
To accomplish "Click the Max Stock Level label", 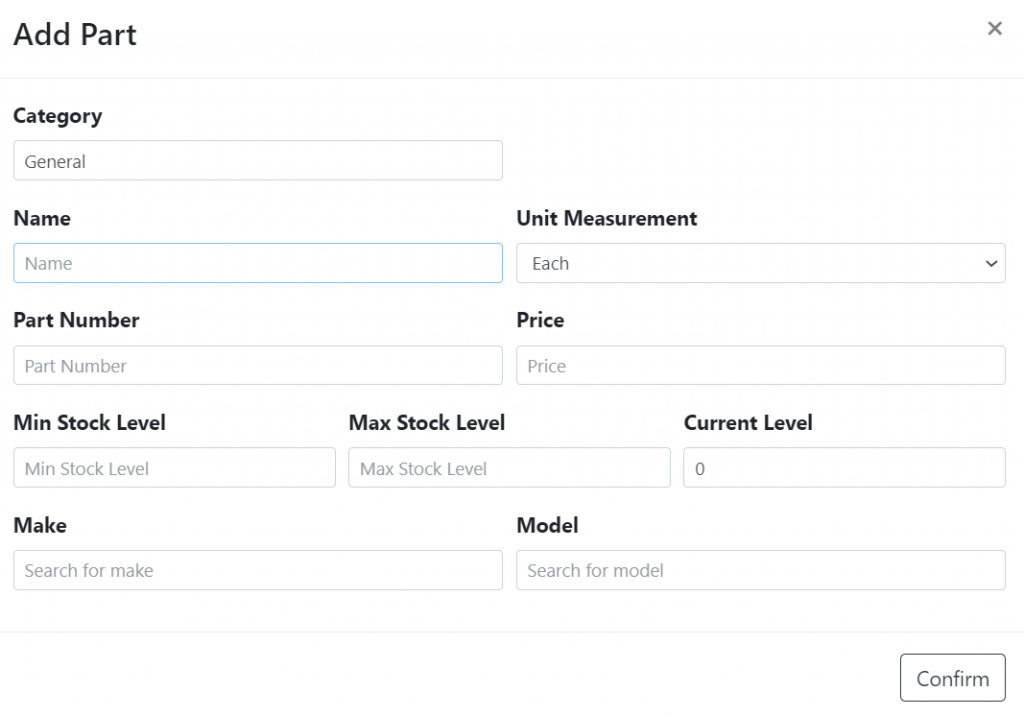I will pos(427,423).
